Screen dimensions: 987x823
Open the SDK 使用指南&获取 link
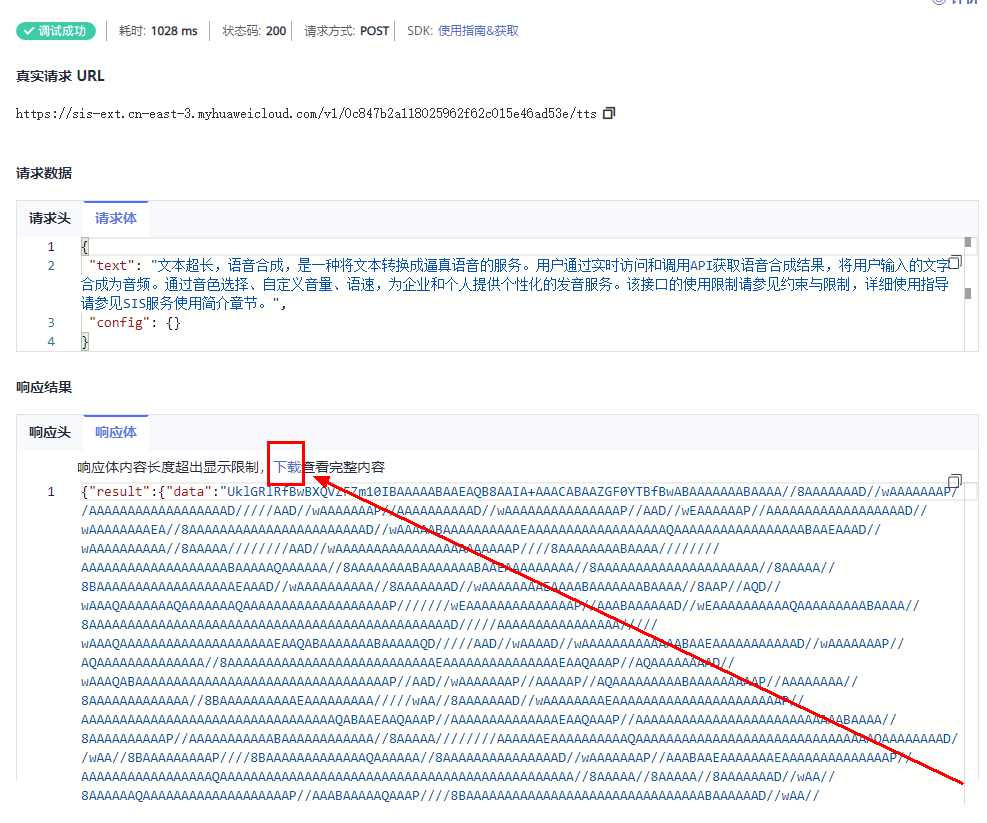tap(478, 31)
